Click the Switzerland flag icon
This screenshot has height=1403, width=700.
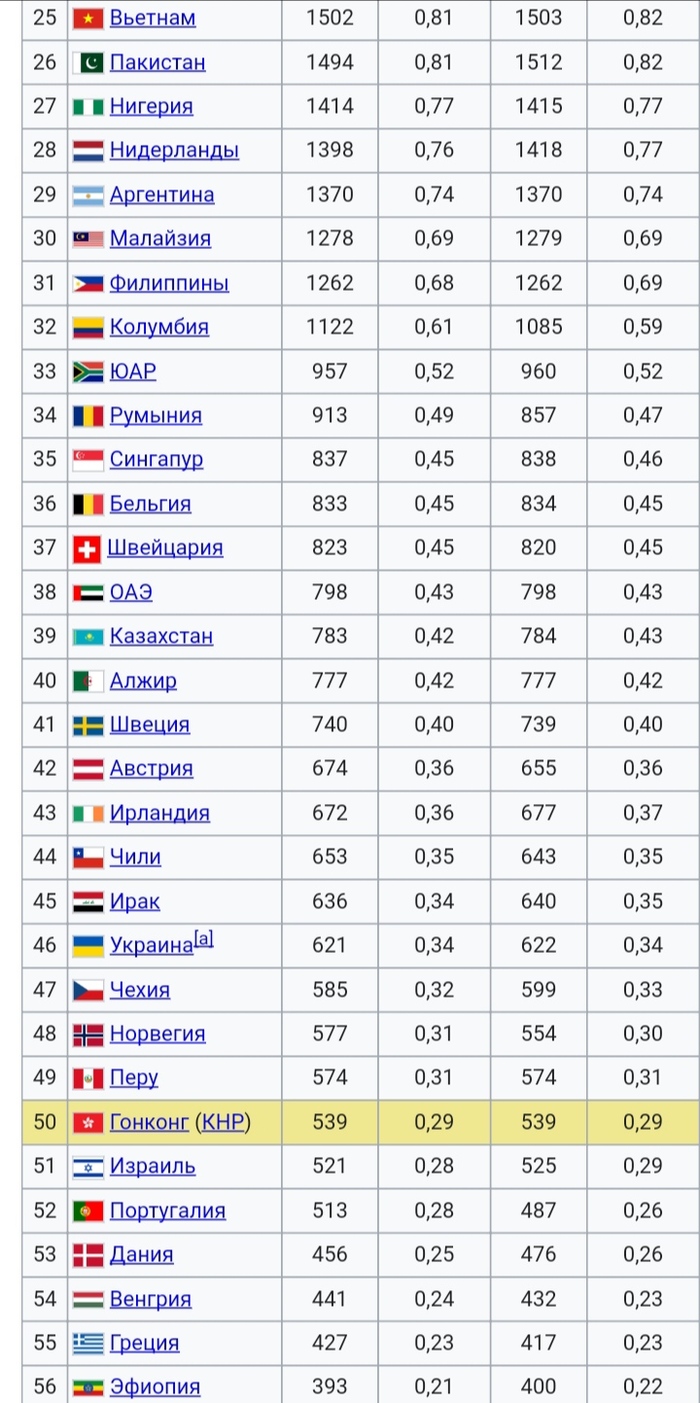[x=87, y=548]
